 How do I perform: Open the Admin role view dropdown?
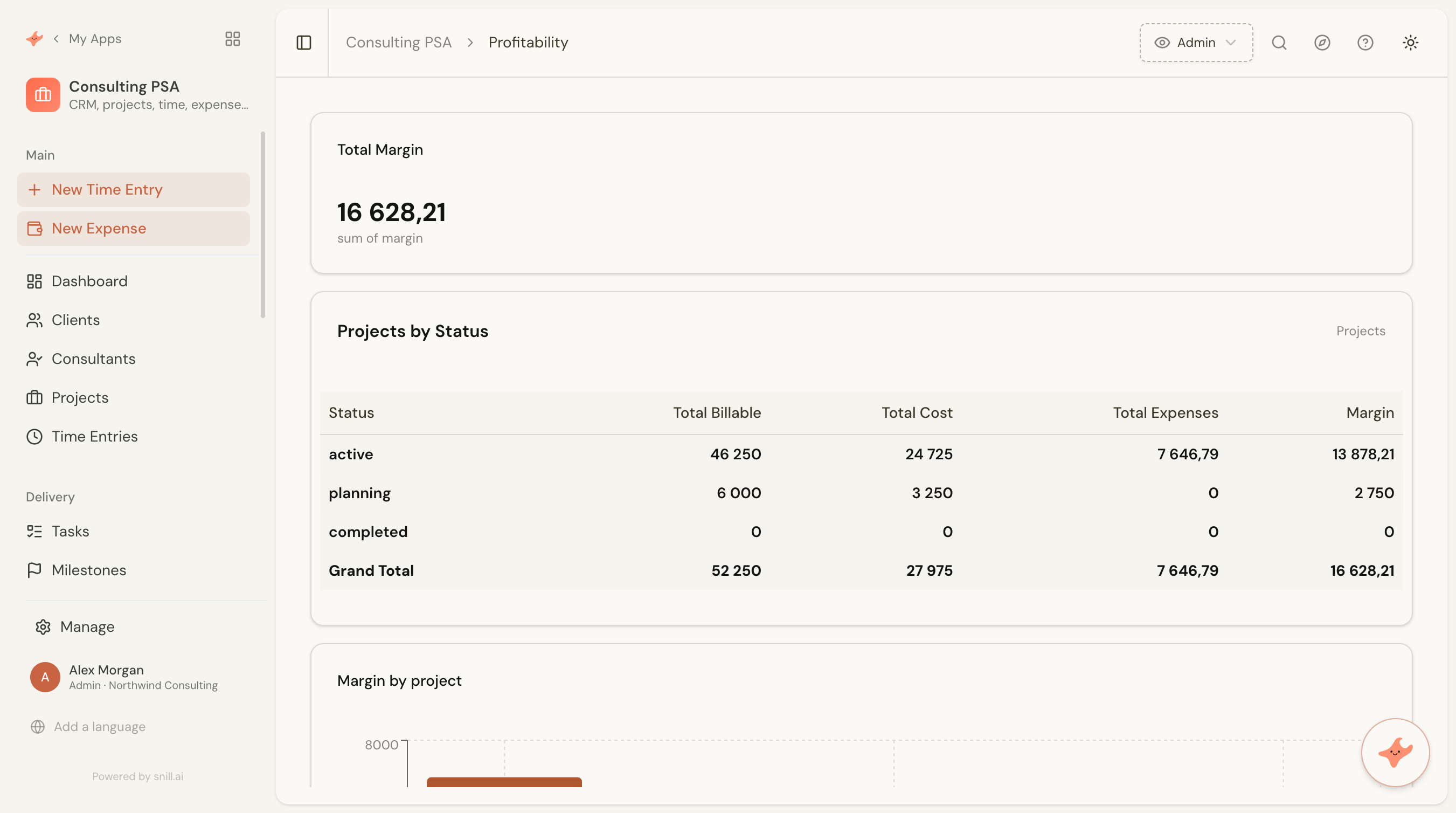(x=1196, y=43)
